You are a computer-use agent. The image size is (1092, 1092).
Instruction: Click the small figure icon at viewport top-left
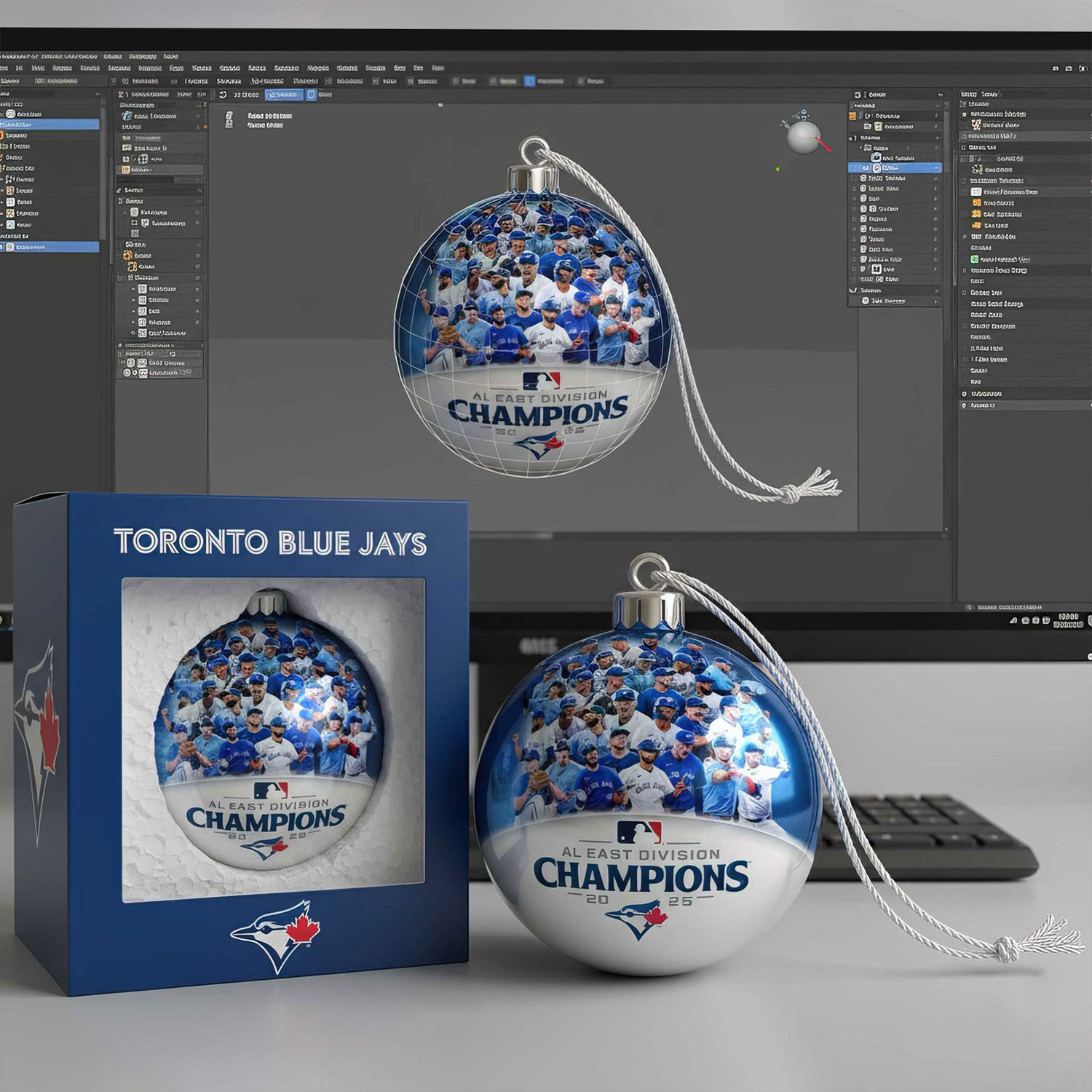click(229, 120)
